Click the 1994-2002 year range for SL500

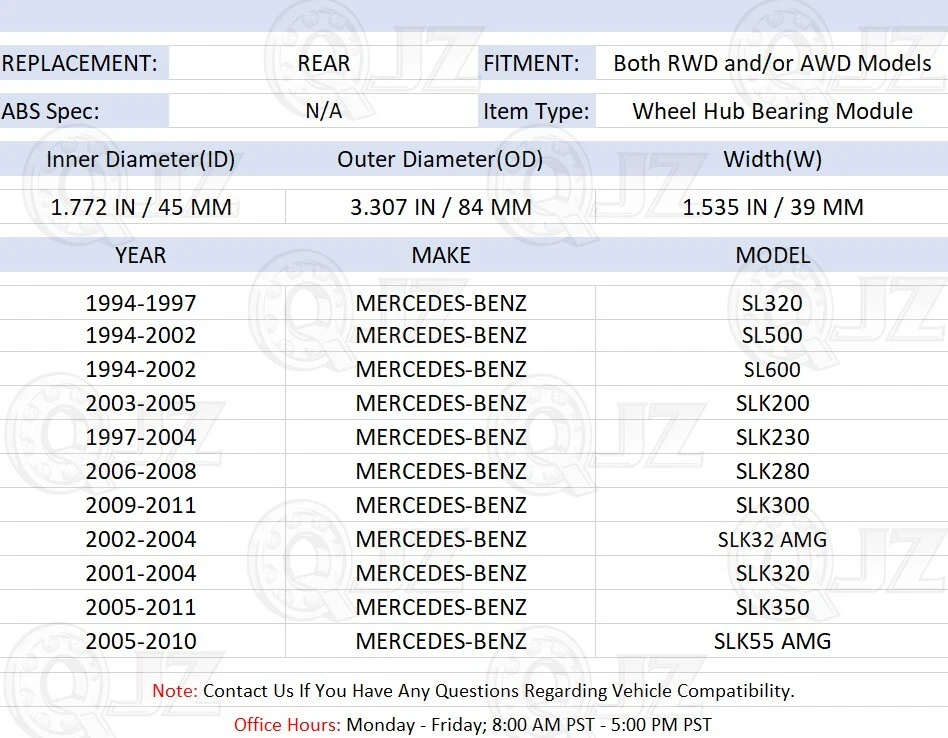click(x=141, y=335)
